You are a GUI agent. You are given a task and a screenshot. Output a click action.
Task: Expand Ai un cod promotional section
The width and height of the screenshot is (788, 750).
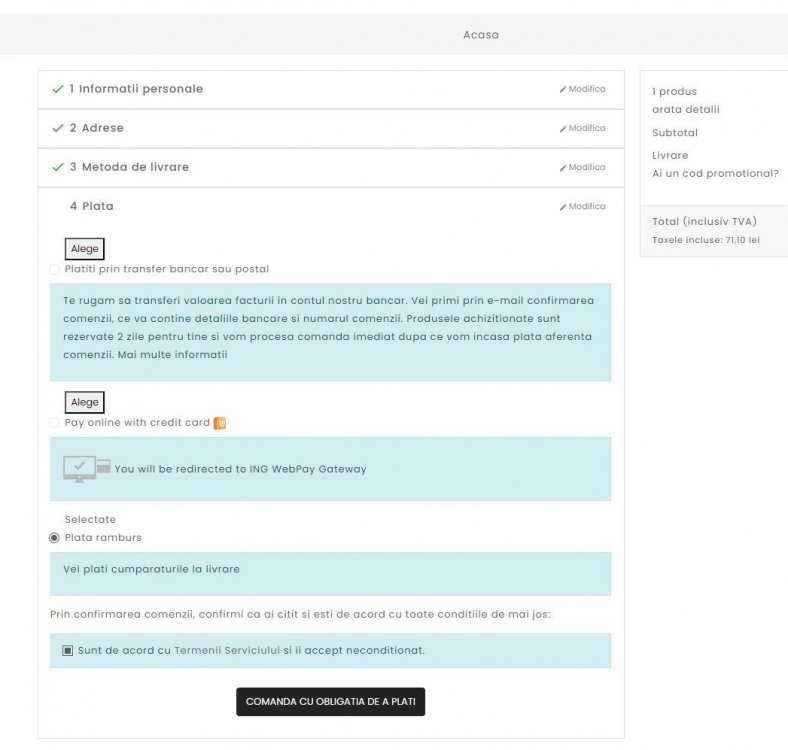(x=715, y=173)
